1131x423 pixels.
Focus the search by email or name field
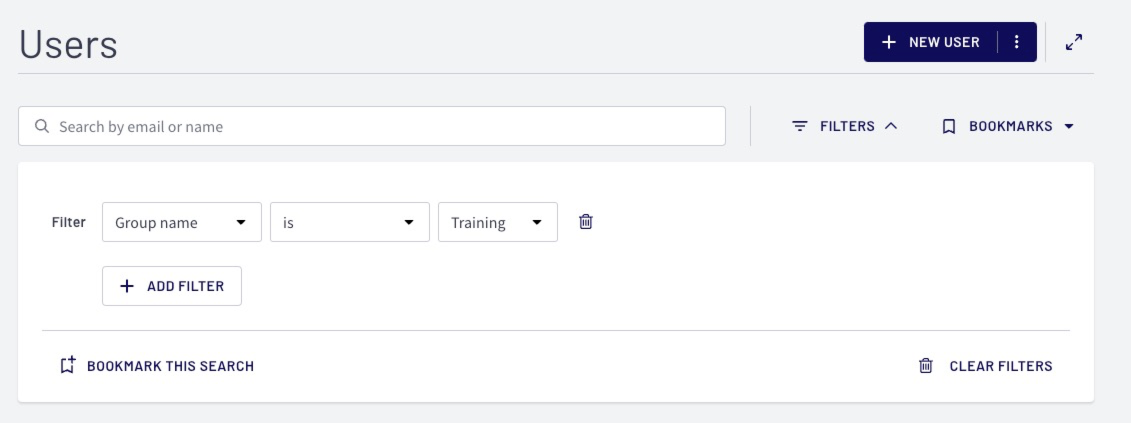371,126
